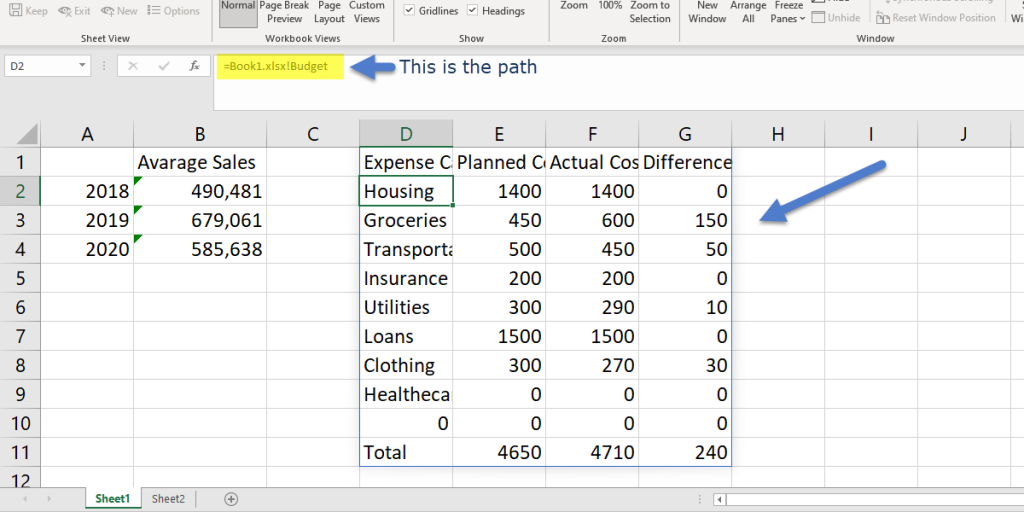Open Page Break Preview view
Viewport: 1024px width, 512px height.
coord(284,12)
